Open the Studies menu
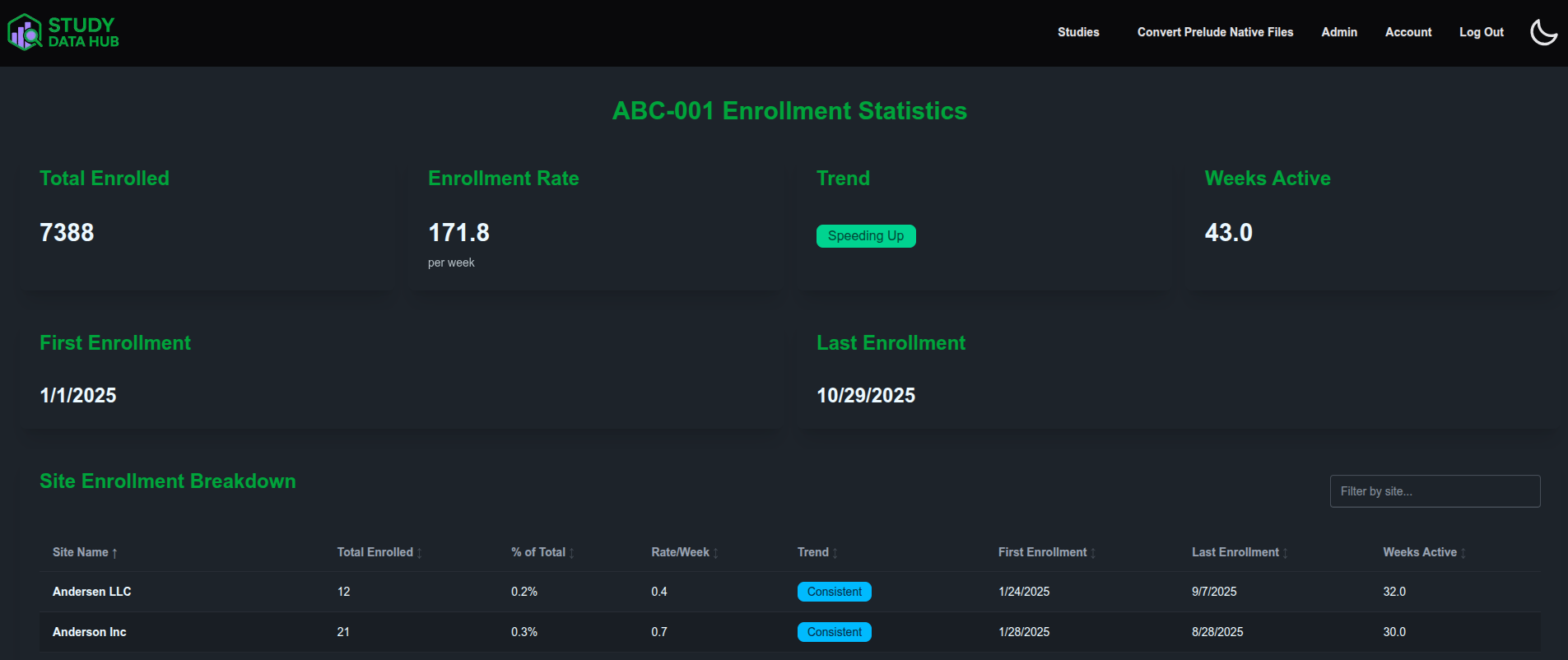The width and height of the screenshot is (1568, 660). click(1078, 32)
